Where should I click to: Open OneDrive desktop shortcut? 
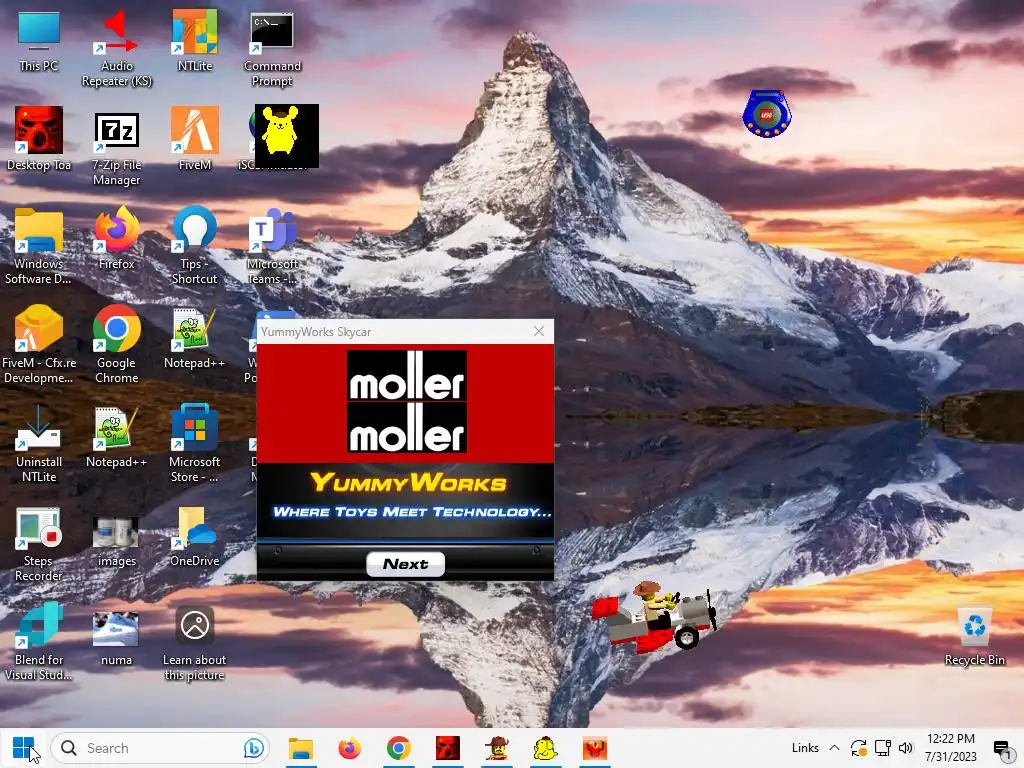195,536
